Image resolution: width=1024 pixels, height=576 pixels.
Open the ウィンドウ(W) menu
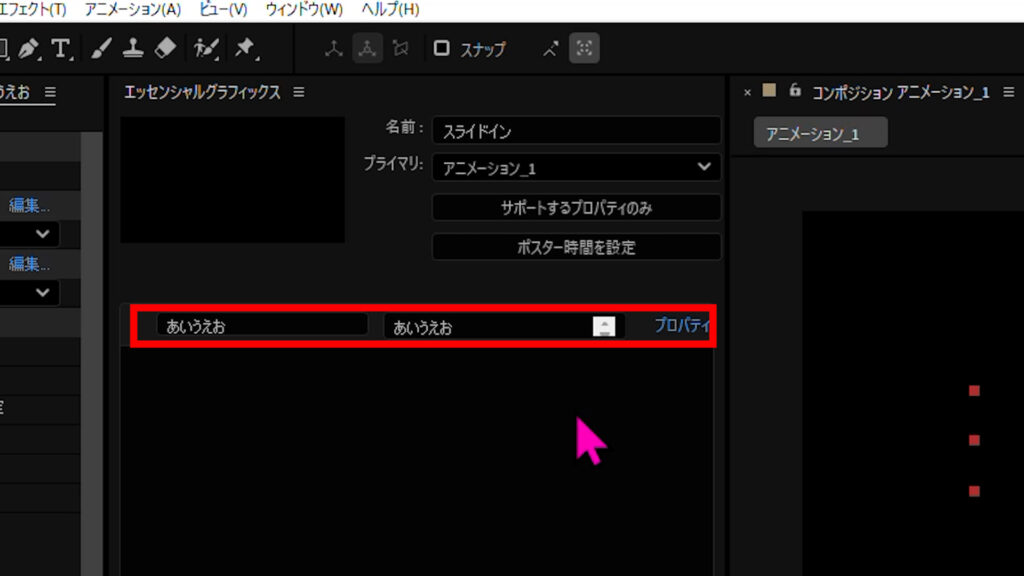(x=304, y=9)
